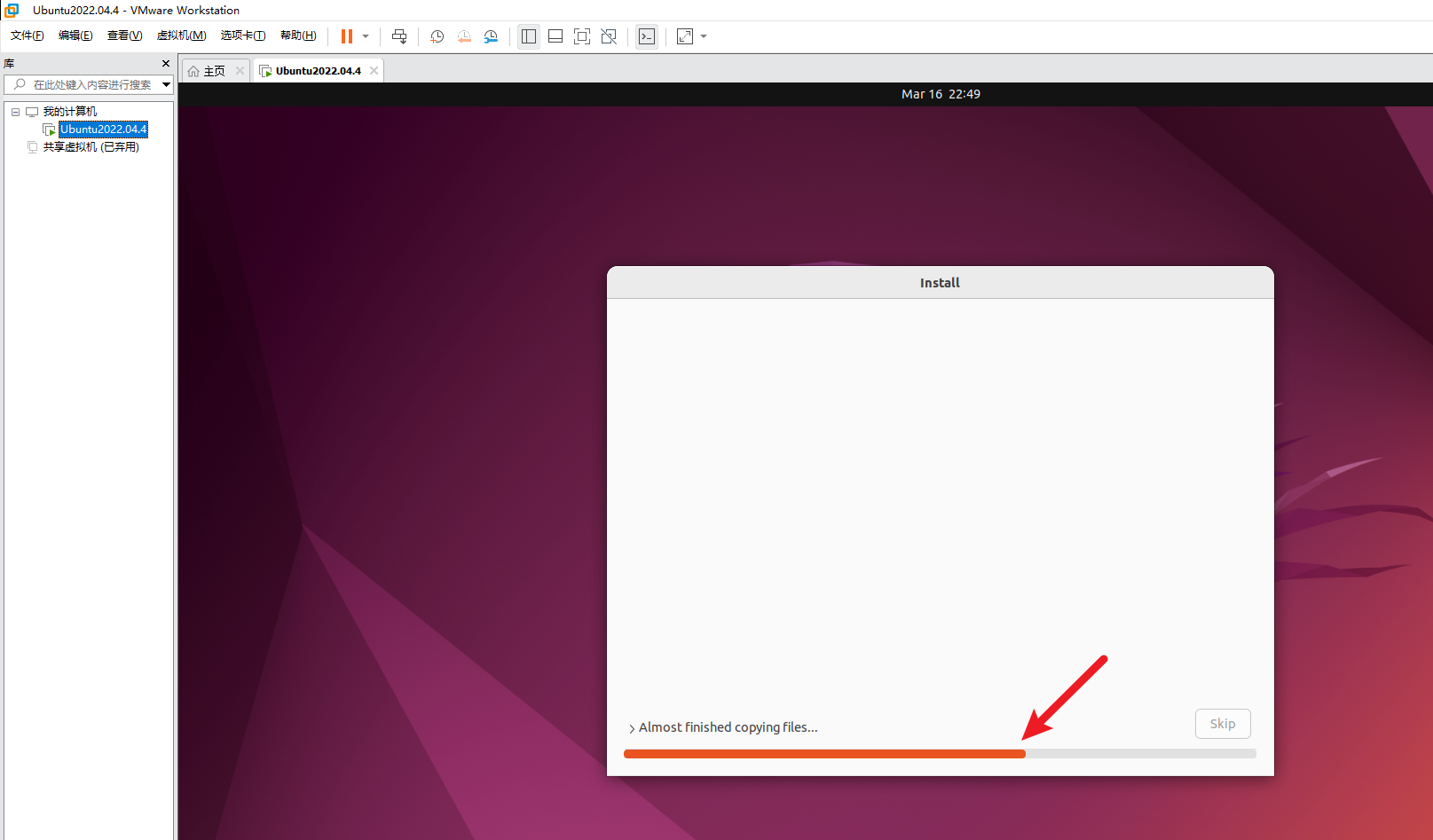Enter full screen mode icon
Viewport: 1433px width, 840px height.
tap(582, 36)
